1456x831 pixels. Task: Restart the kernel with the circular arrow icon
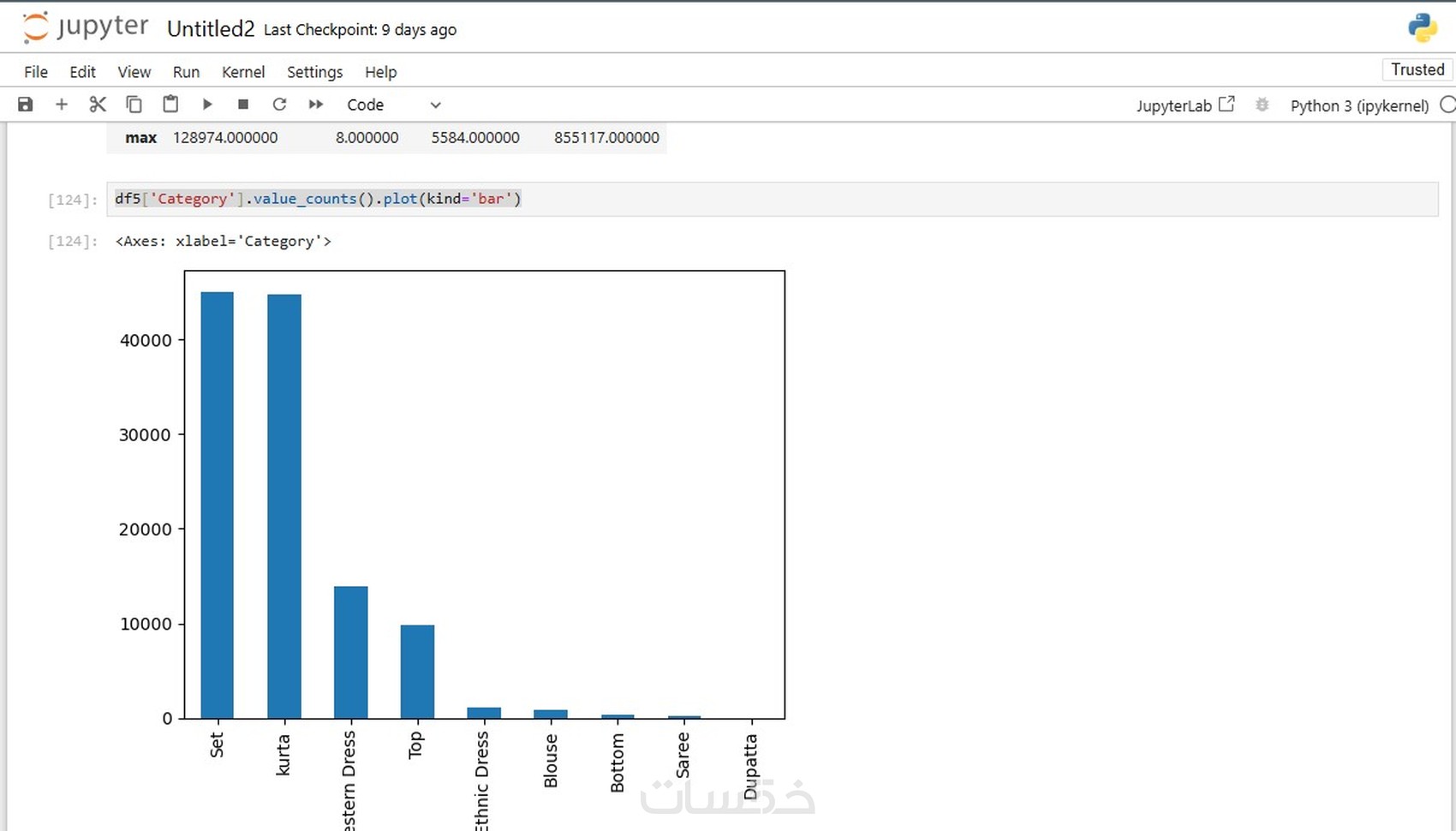pyautogui.click(x=279, y=105)
